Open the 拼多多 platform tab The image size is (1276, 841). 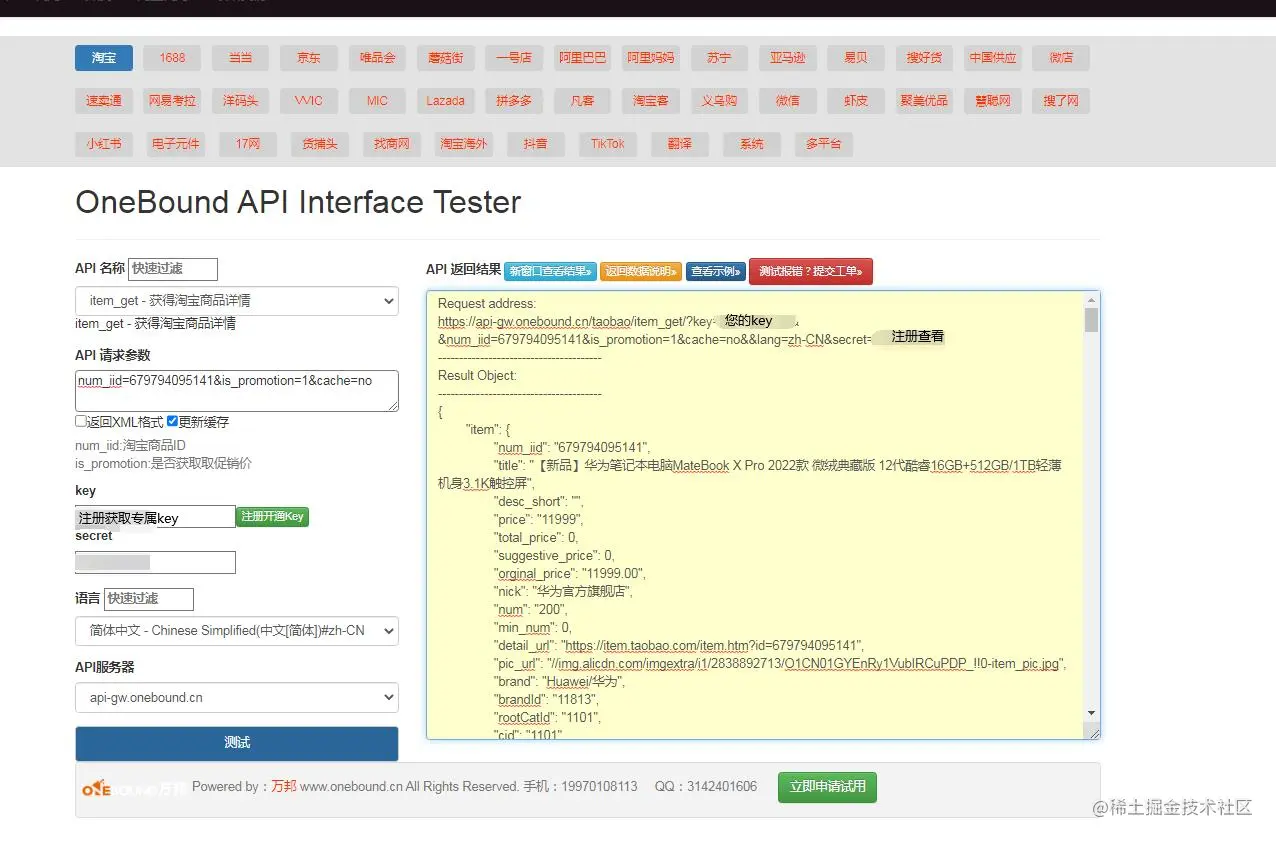(x=514, y=101)
